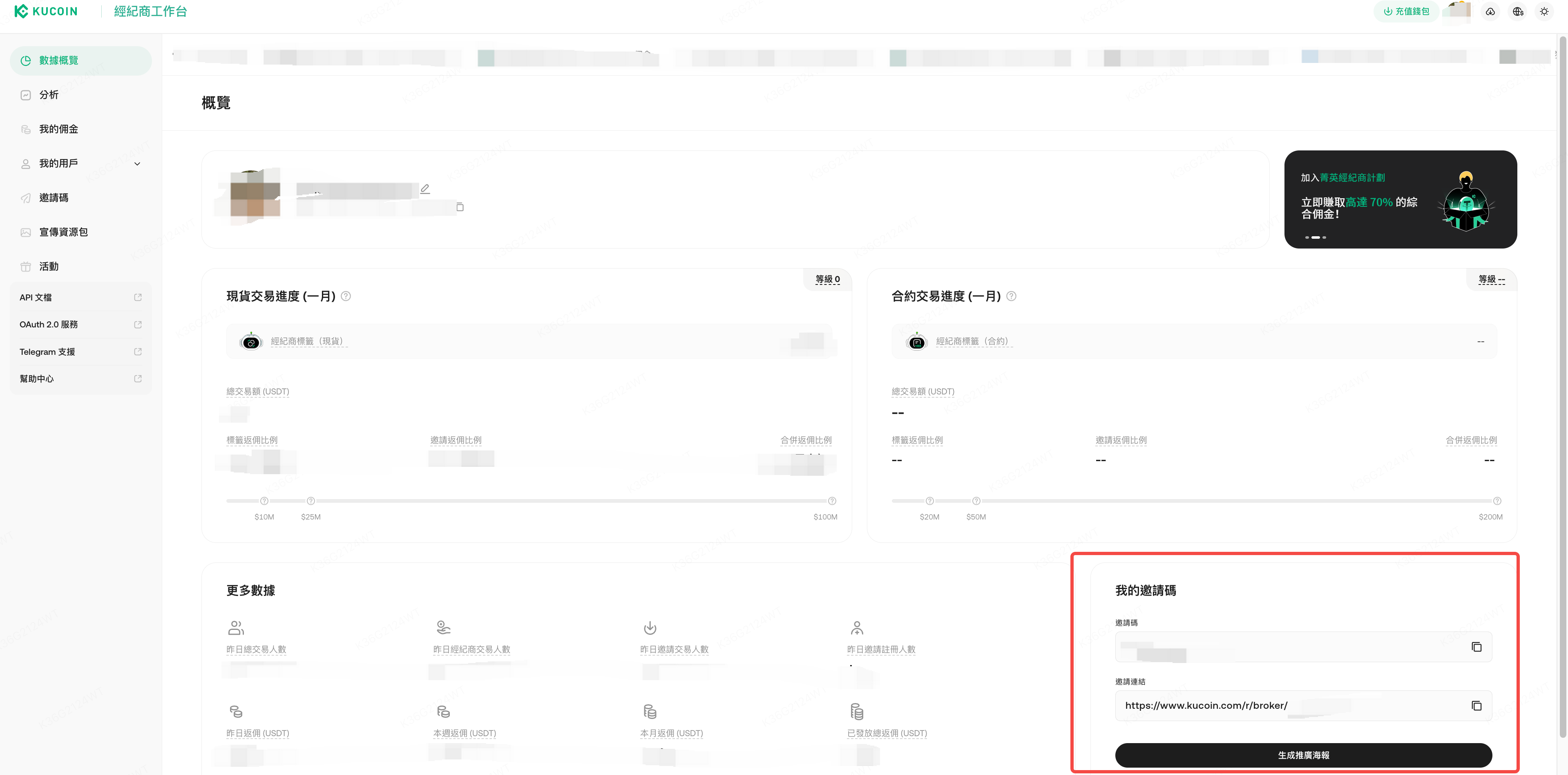This screenshot has width=1568, height=775.
Task: Click the 充值錢包 button
Action: pyautogui.click(x=1406, y=11)
